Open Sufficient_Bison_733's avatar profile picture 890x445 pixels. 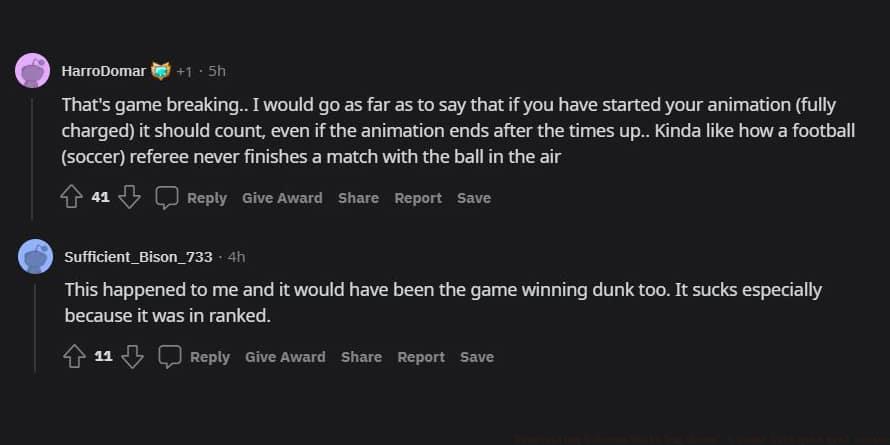pos(35,257)
